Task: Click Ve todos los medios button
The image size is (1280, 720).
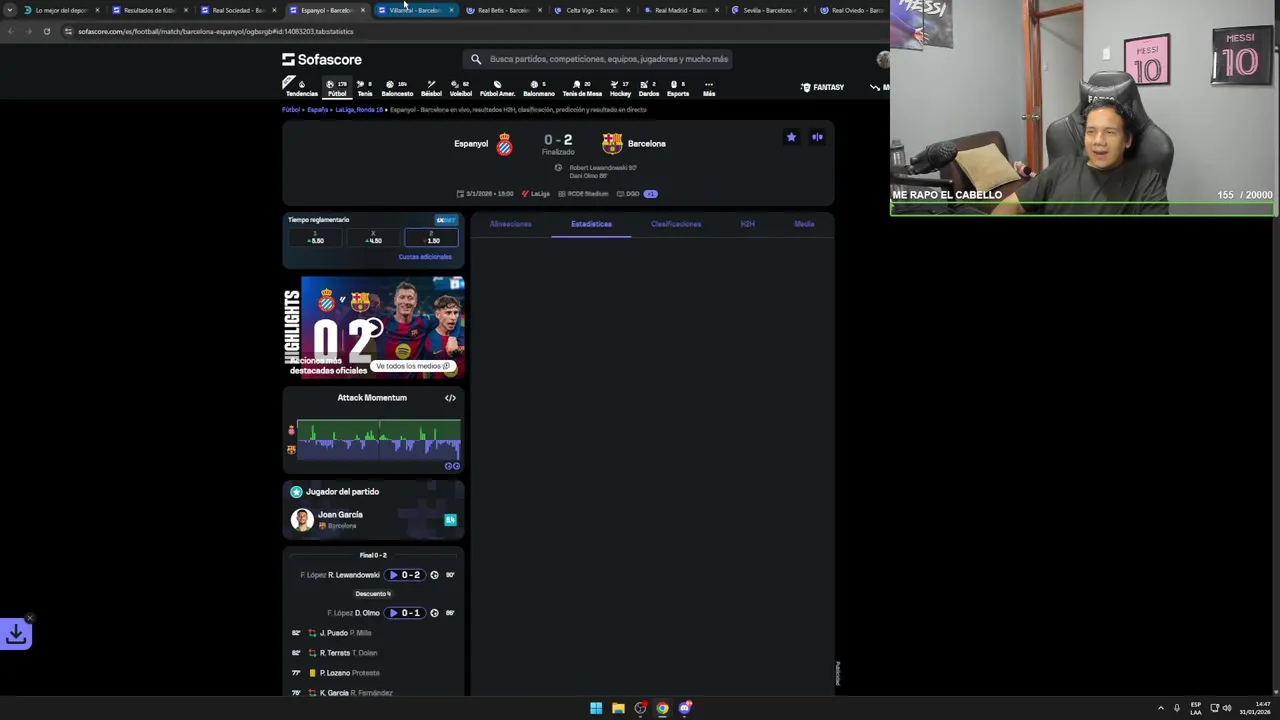Action: [412, 366]
